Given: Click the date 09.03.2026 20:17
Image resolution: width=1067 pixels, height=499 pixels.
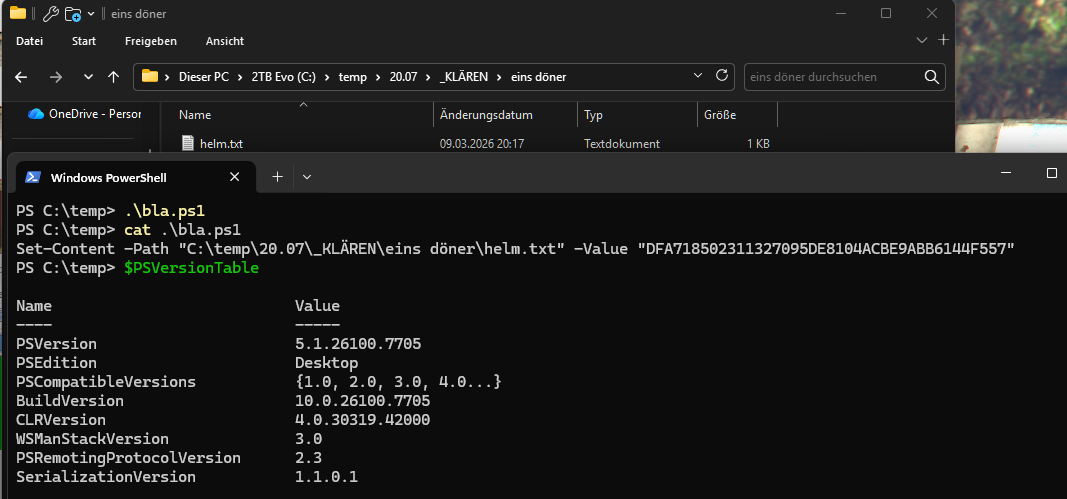Looking at the screenshot, I should point(481,144).
